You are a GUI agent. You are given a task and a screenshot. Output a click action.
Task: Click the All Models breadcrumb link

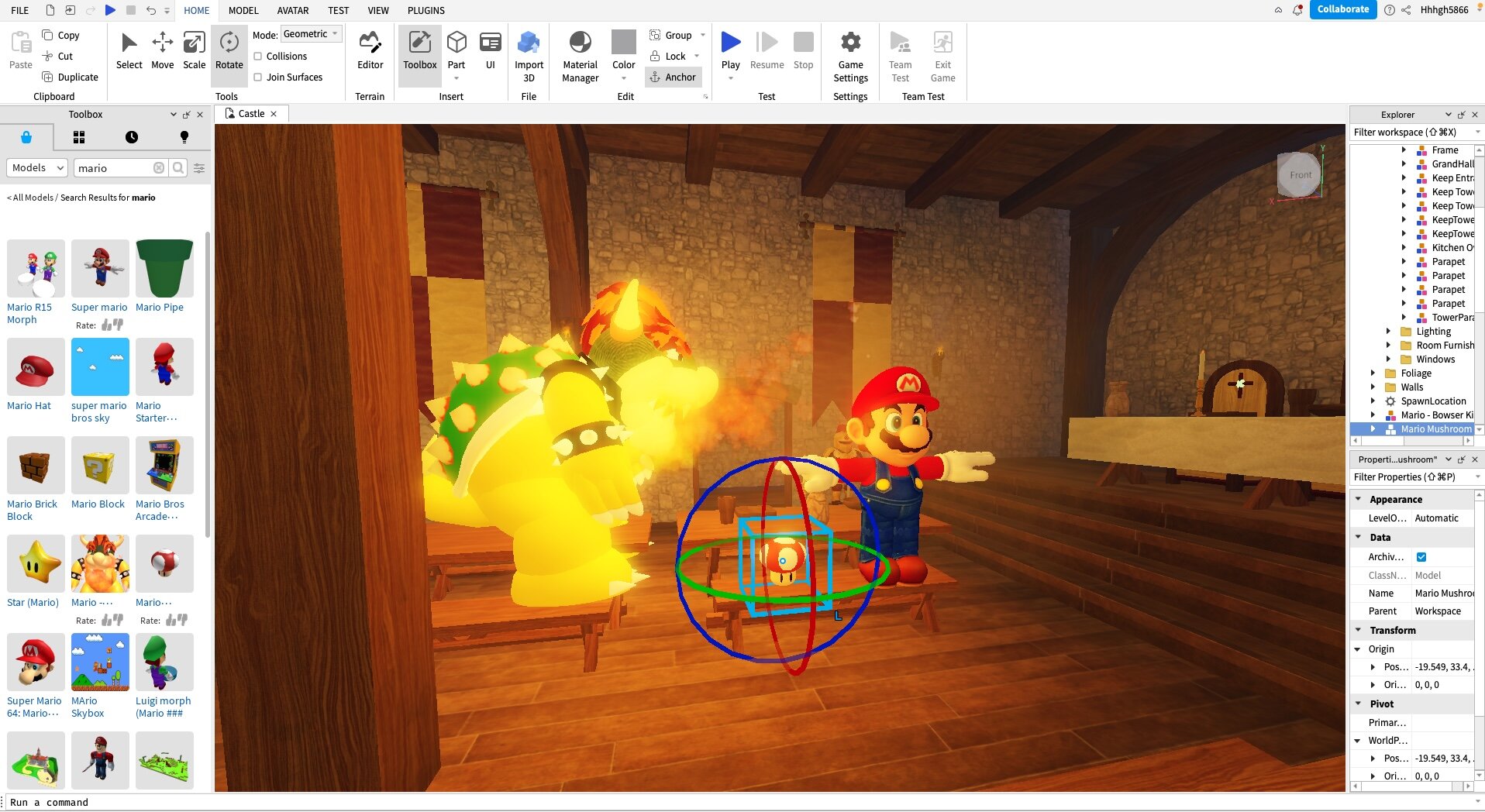(33, 198)
